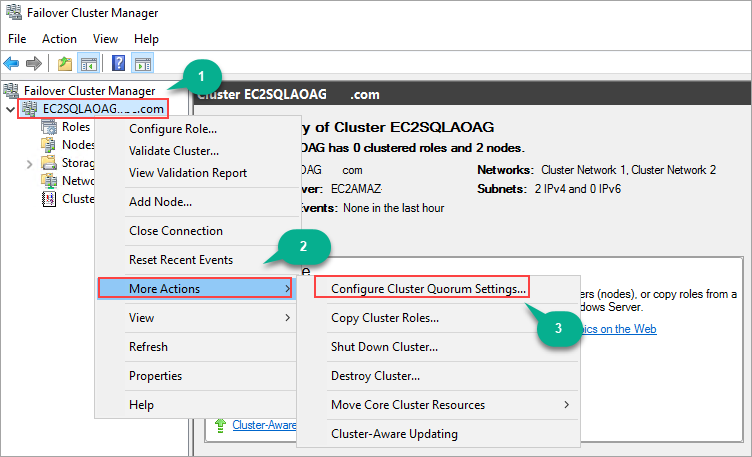Viewport: 752px width, 457px height.
Task: Select Failover Cluster Manager root tree item
Action: pyautogui.click(x=90, y=91)
